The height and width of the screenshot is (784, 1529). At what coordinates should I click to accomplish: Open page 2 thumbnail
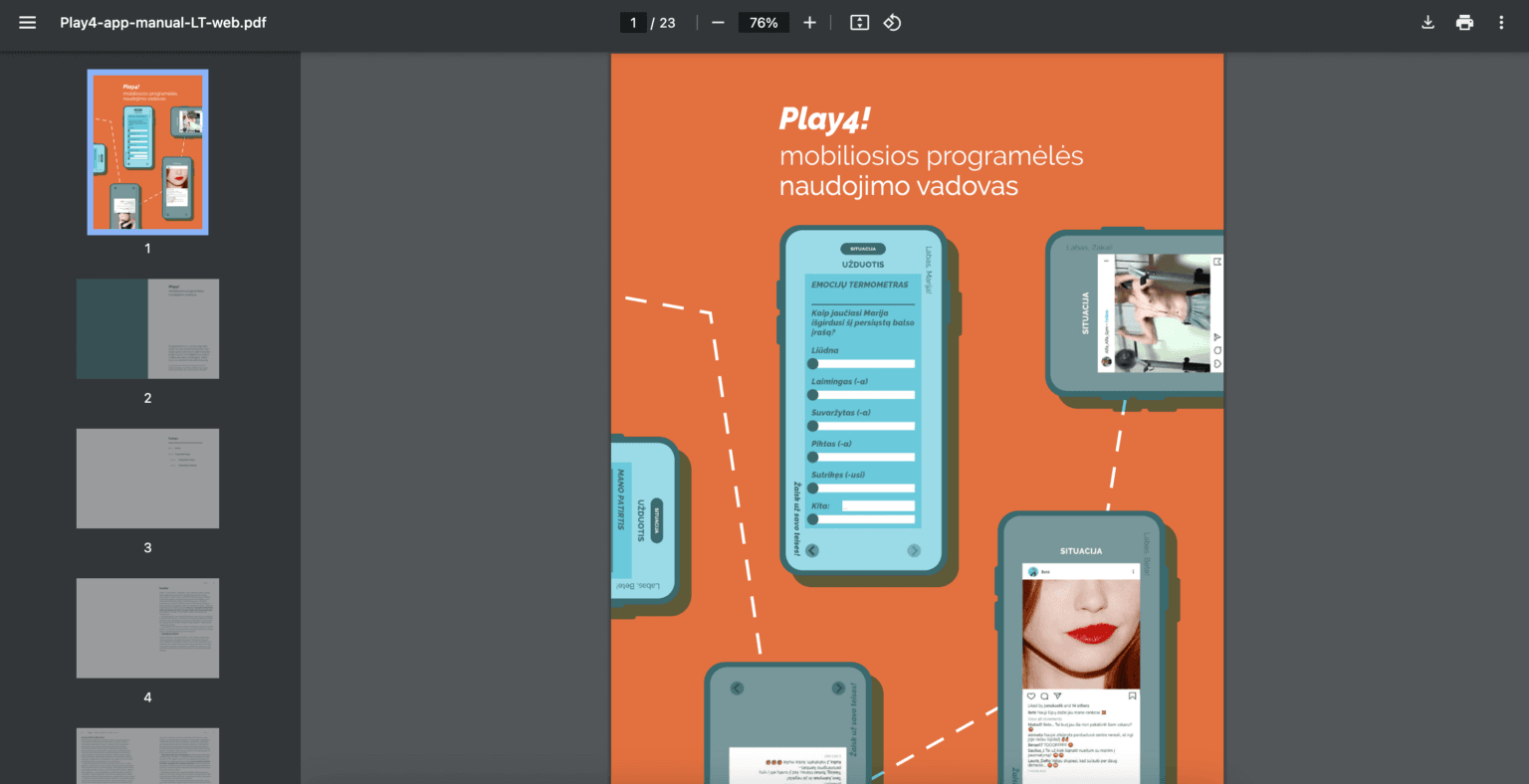click(147, 328)
